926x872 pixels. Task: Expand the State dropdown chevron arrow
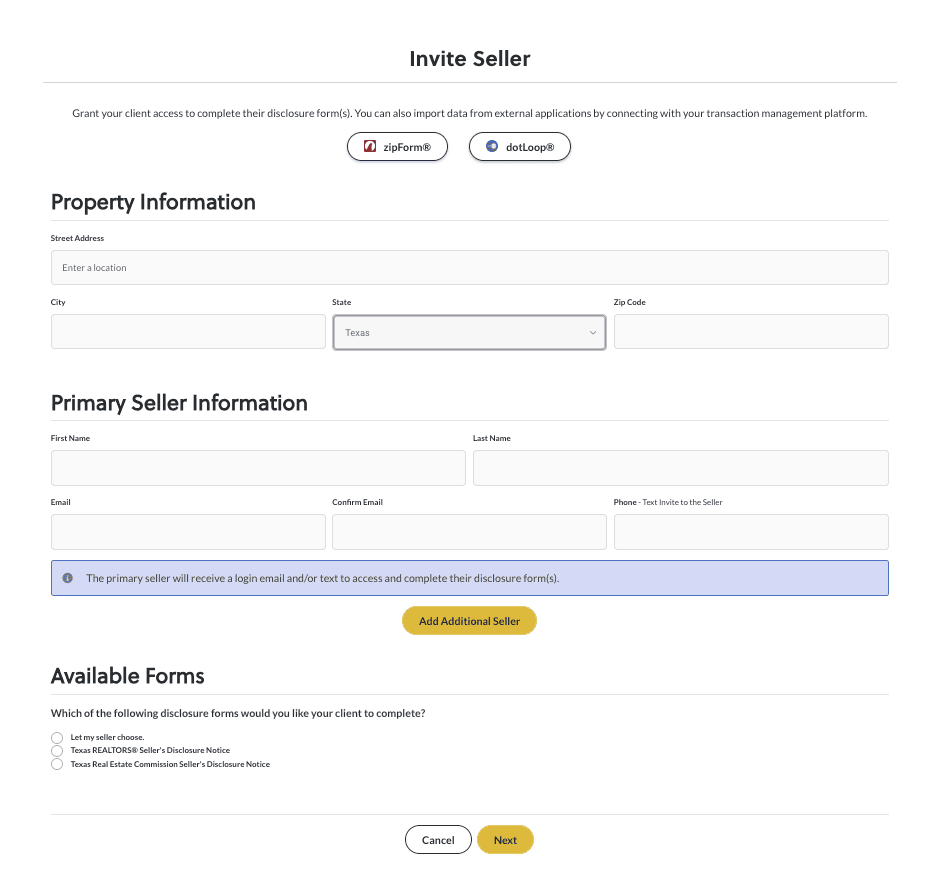pos(593,332)
